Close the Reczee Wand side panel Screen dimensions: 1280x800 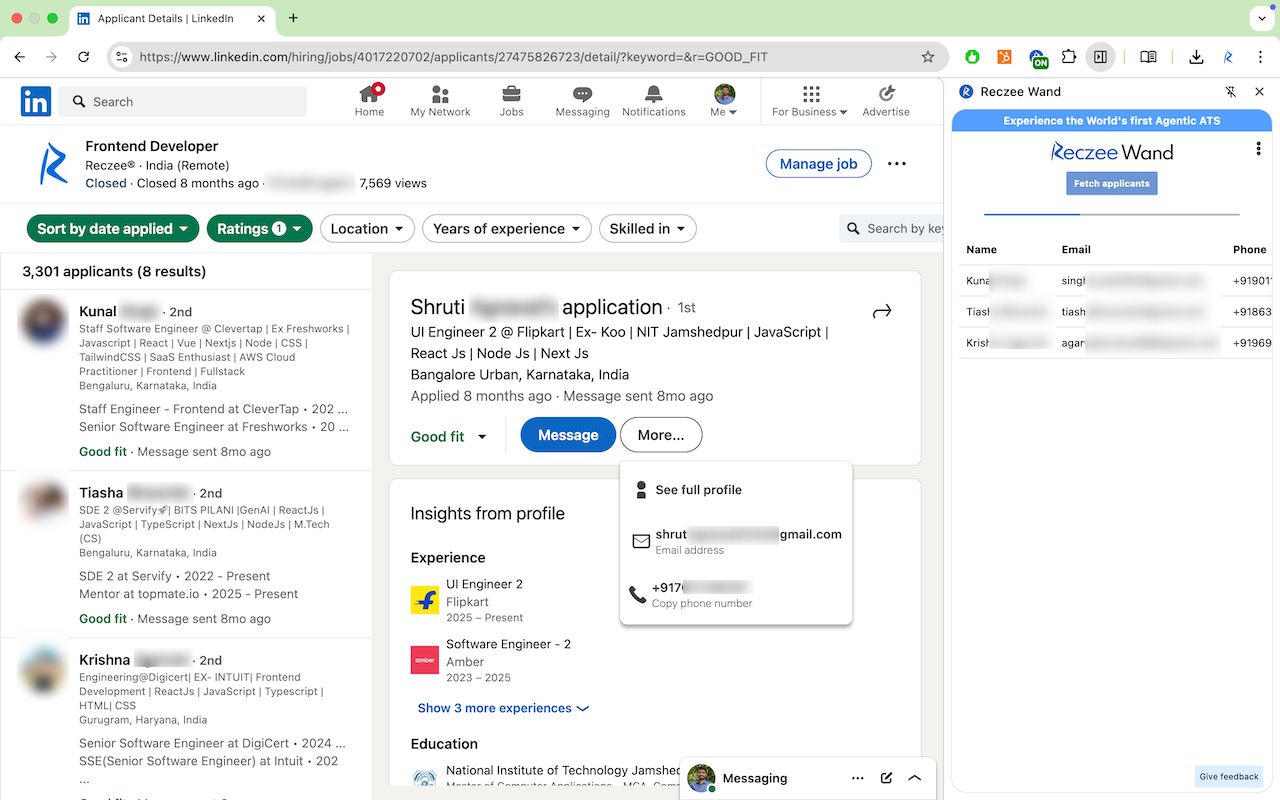click(1259, 92)
